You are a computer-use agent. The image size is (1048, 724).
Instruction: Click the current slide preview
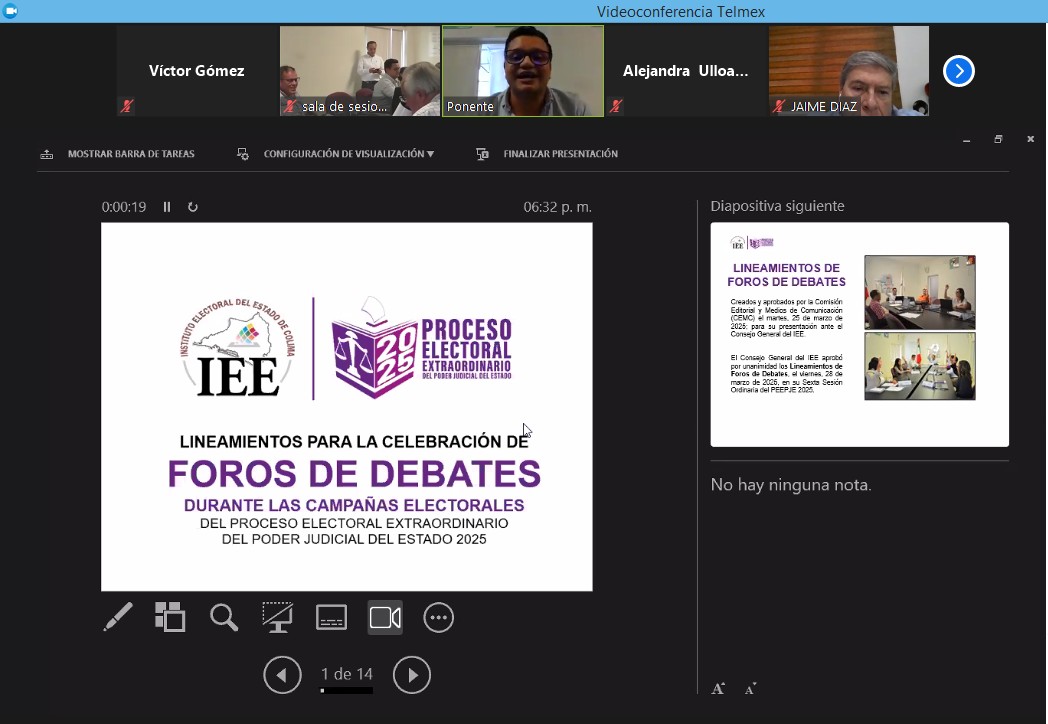(x=347, y=406)
